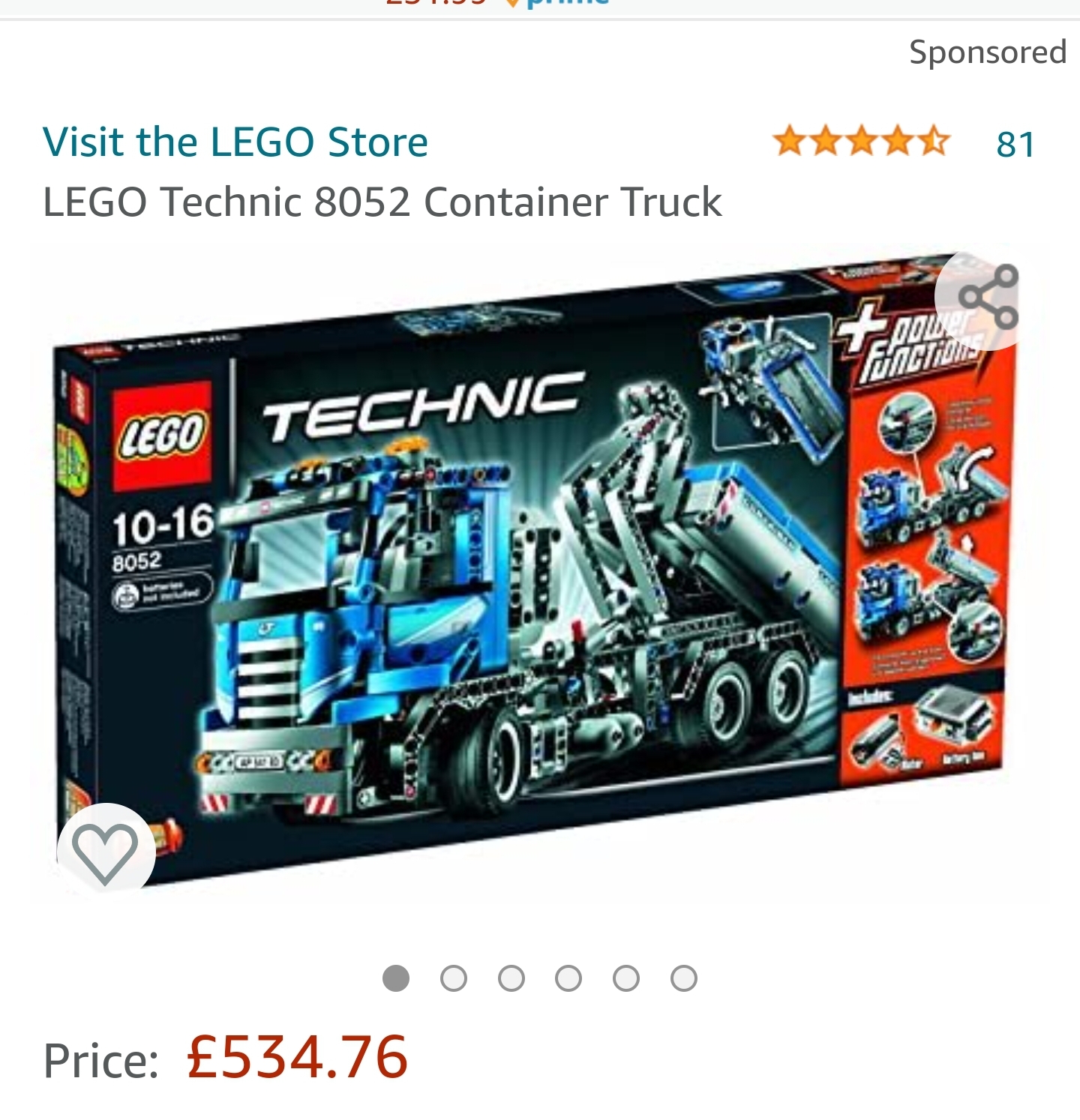The image size is (1080, 1120).
Task: Click the £534.76 price
Action: pos(297,1057)
